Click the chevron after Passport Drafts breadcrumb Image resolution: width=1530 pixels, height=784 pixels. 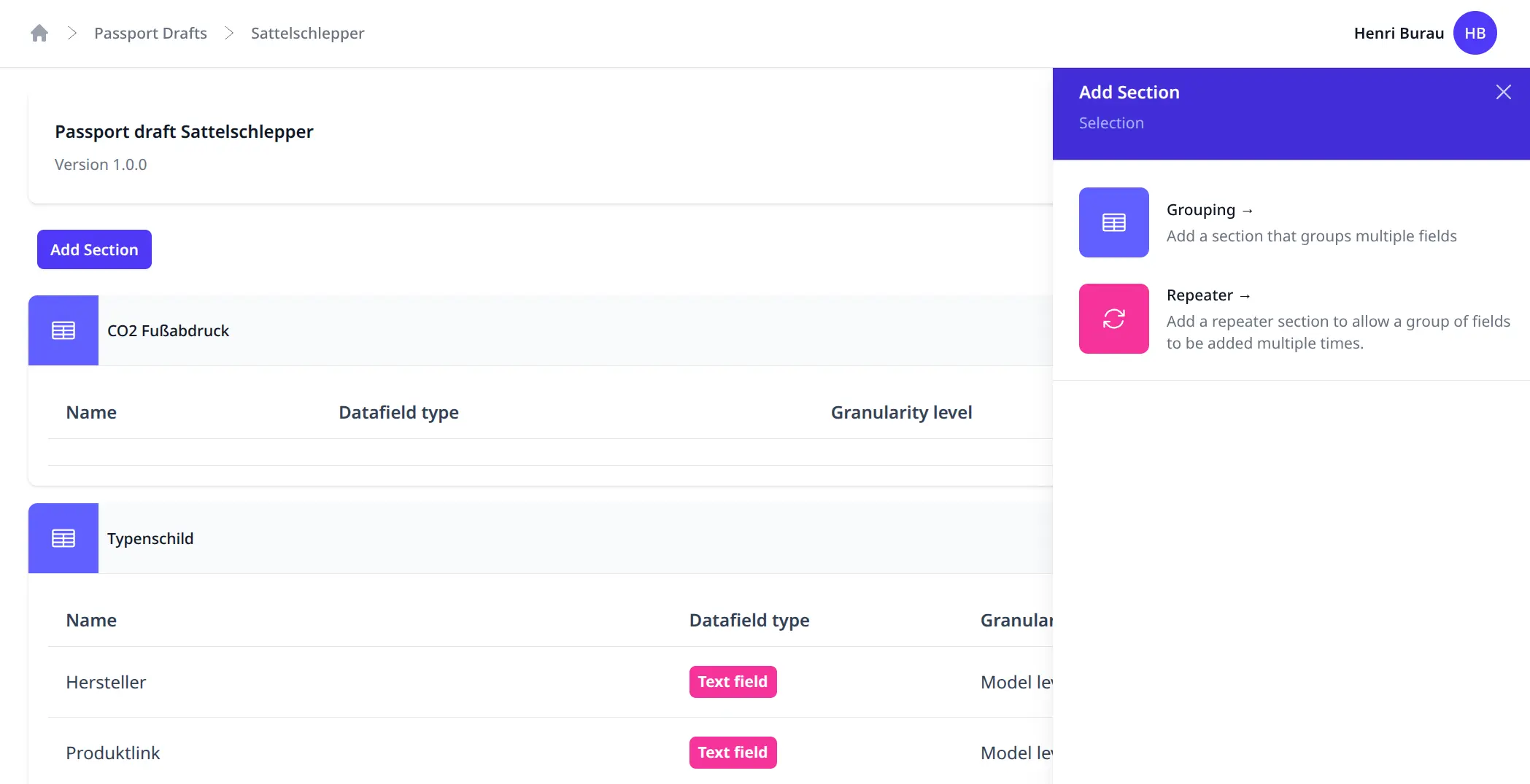[72, 33]
